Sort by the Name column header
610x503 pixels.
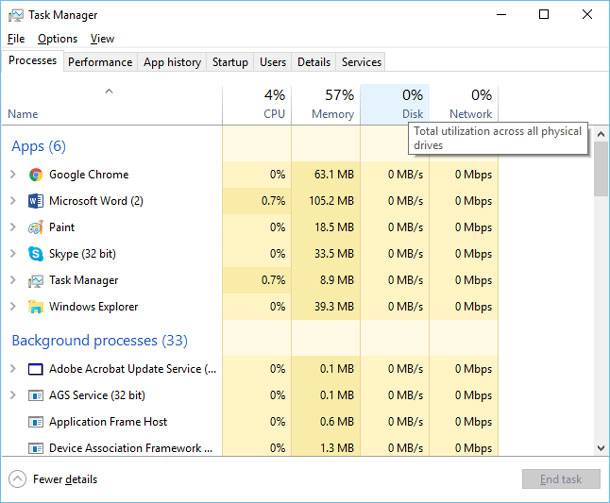112,105
